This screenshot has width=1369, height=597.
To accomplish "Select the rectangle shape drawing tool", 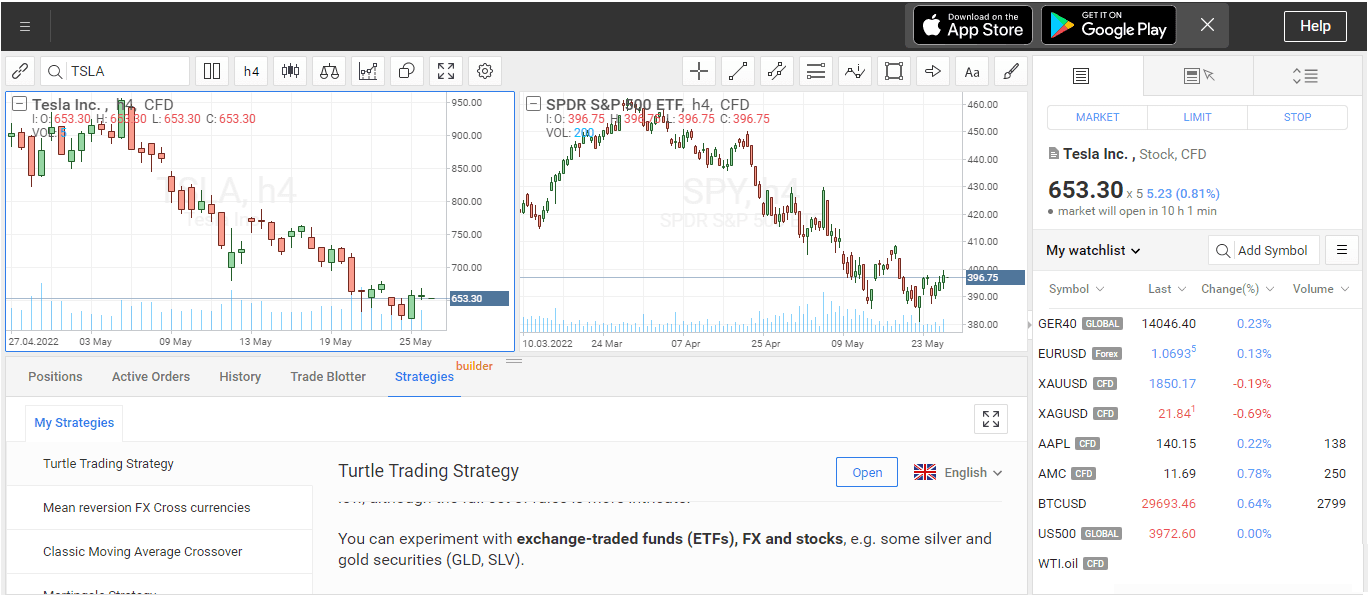I will pyautogui.click(x=894, y=71).
